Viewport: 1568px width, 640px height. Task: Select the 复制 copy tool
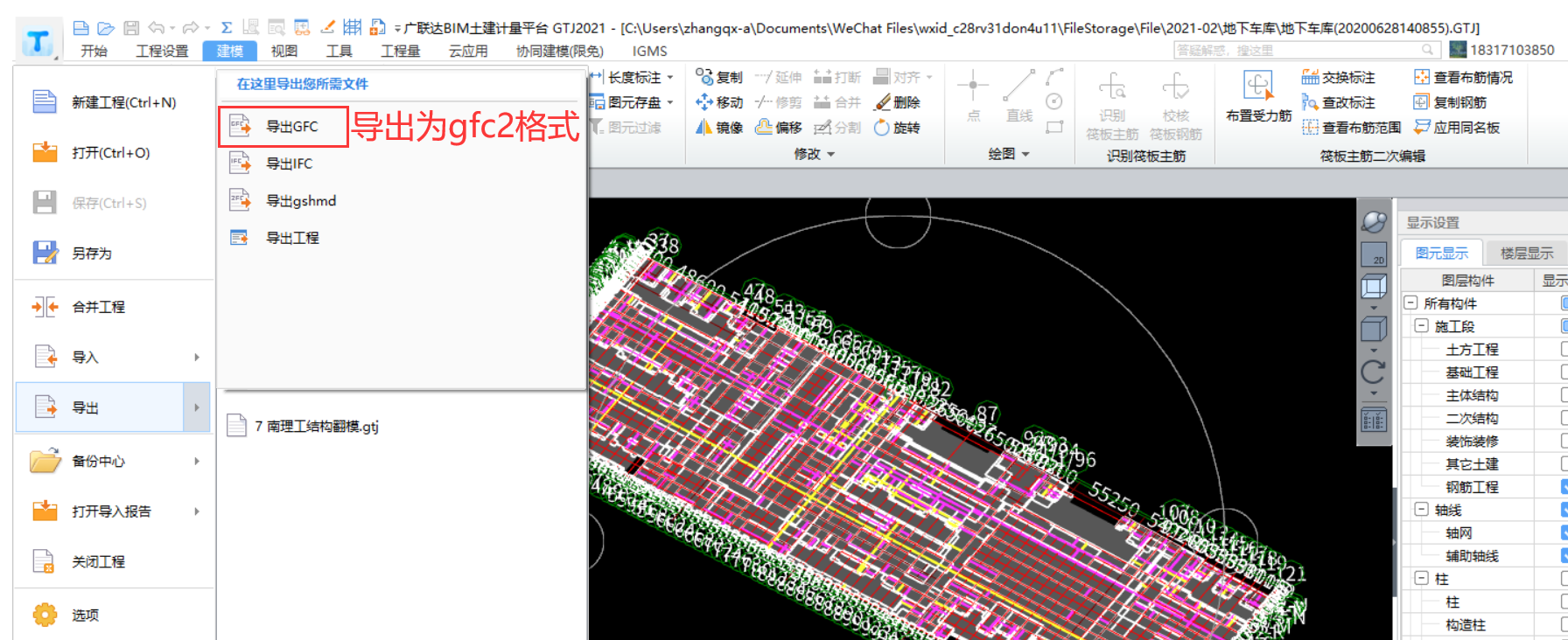[719, 77]
